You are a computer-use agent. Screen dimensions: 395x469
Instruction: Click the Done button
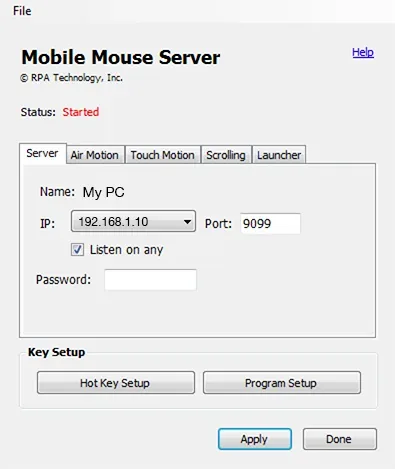pyautogui.click(x=340, y=439)
